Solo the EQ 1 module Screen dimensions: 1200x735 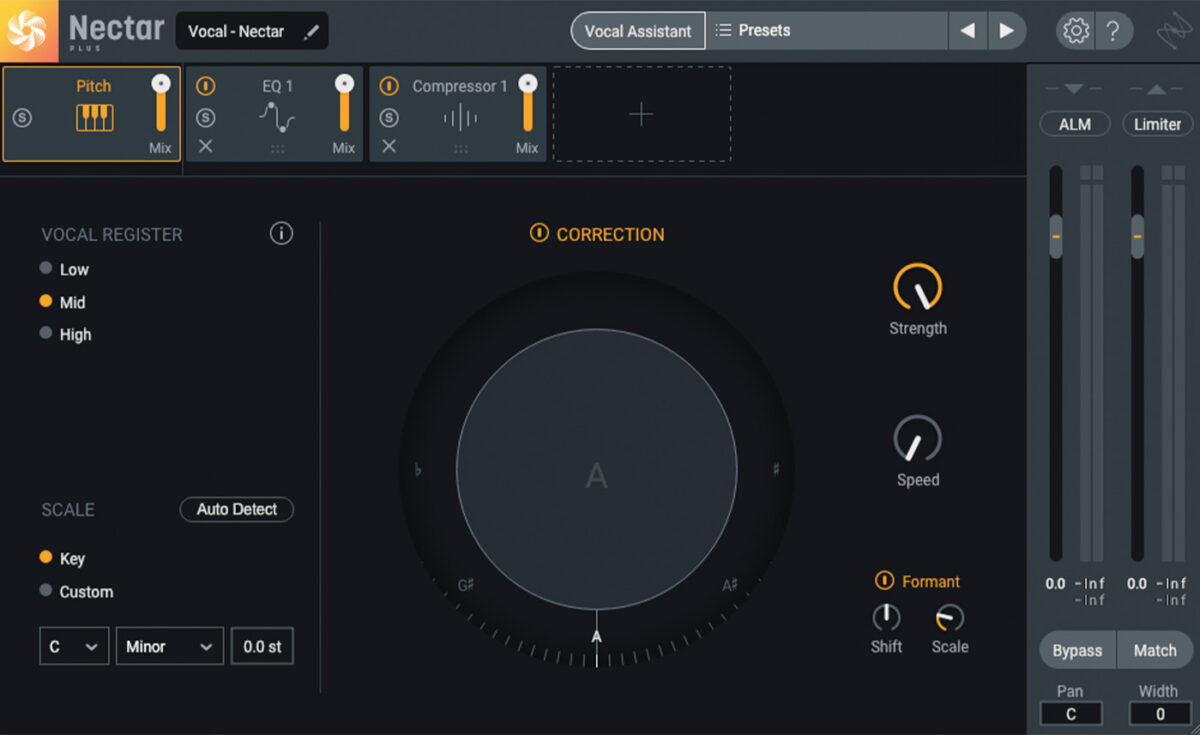point(205,118)
